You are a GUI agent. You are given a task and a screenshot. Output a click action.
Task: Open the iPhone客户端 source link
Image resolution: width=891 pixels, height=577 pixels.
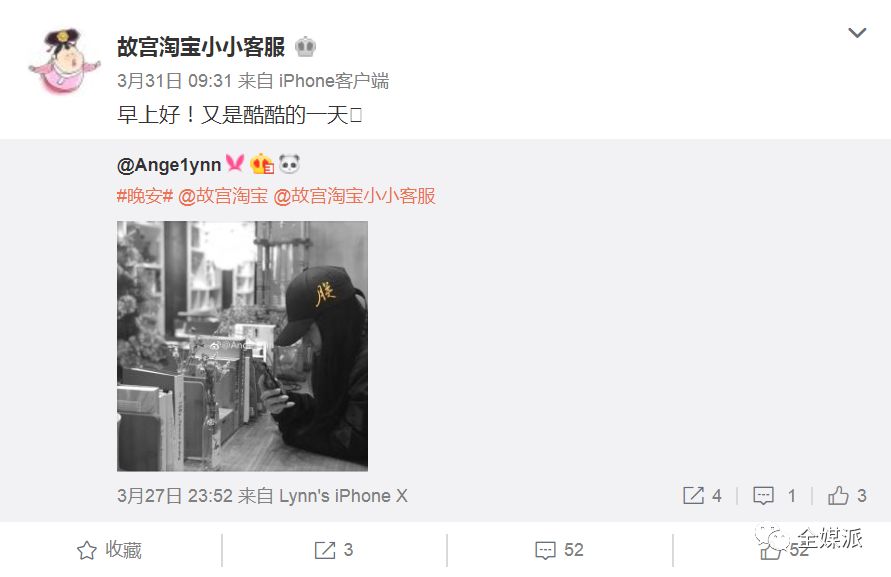334,81
